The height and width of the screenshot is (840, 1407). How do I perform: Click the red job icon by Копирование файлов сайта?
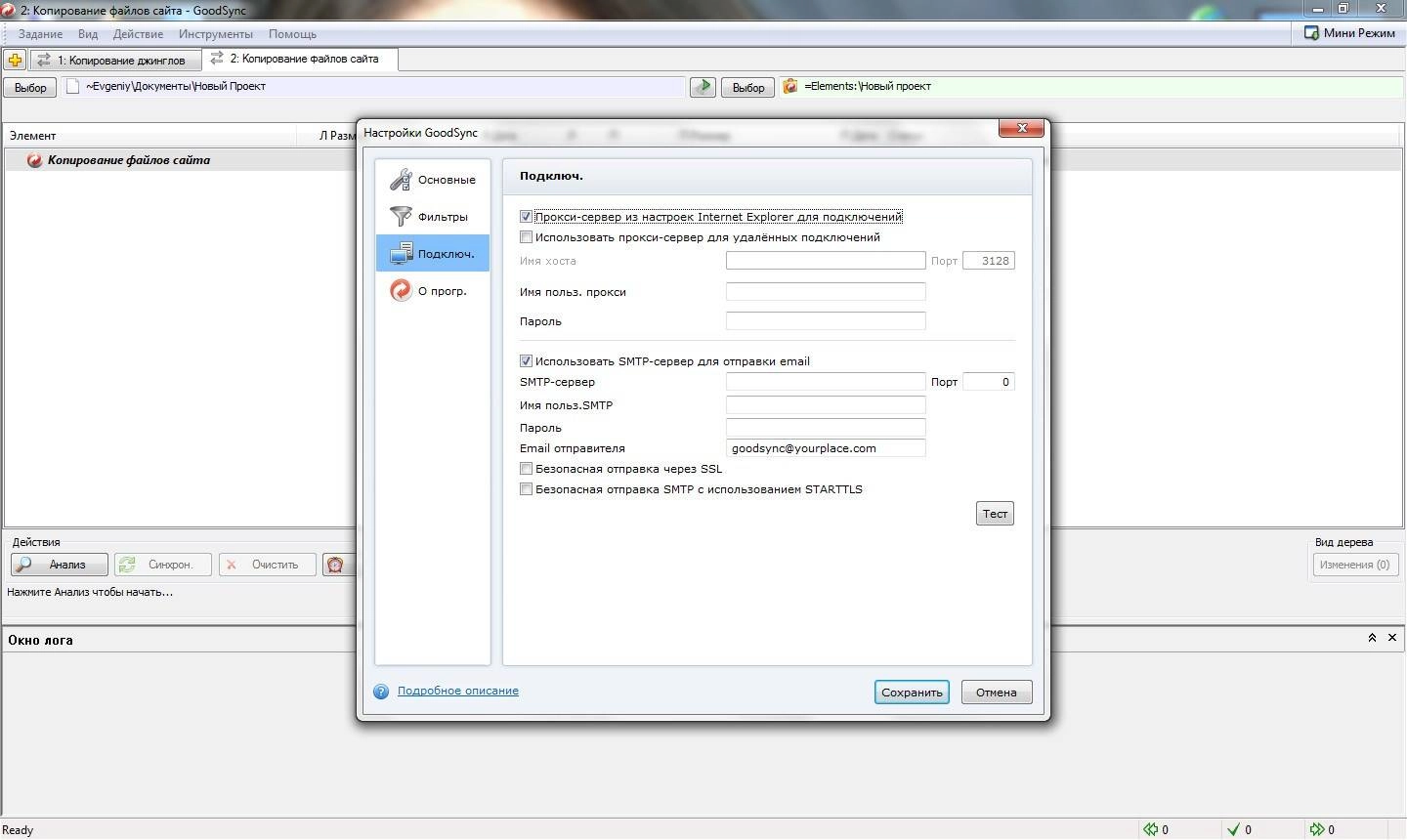pyautogui.click(x=34, y=160)
